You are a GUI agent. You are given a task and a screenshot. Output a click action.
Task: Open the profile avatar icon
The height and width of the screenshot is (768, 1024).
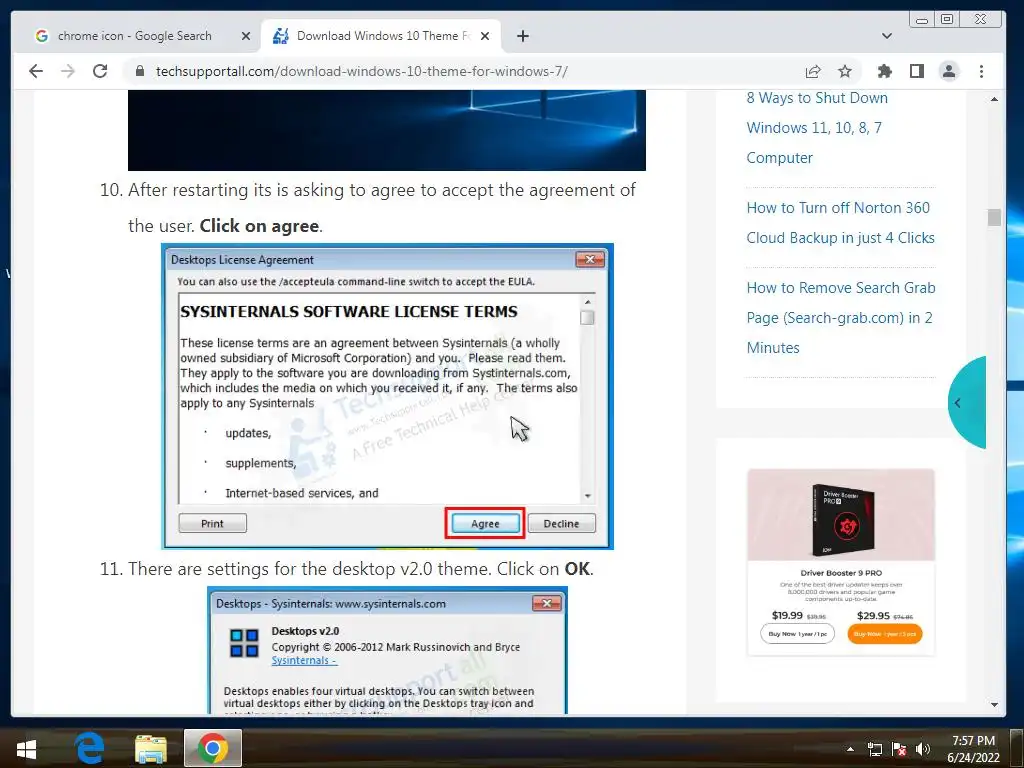coord(949,71)
